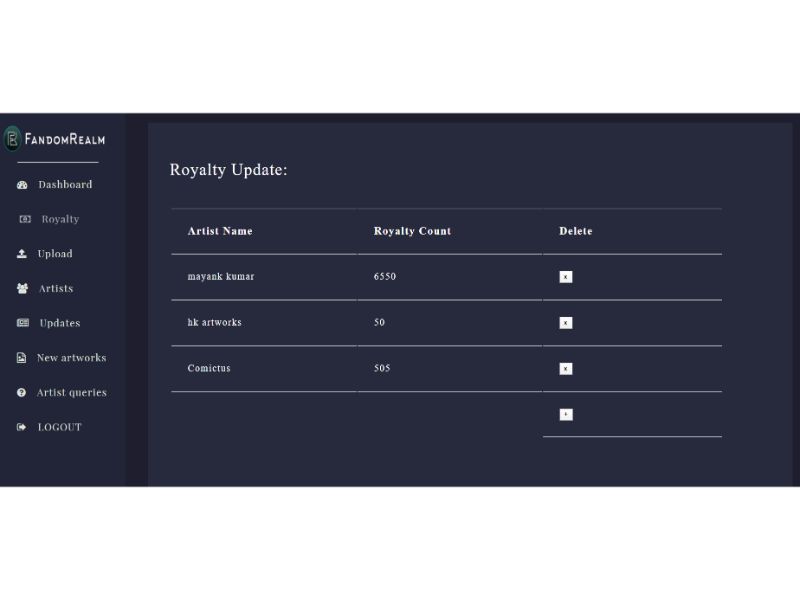Click the Updates card icon
Screen dimensions: 800x600
pos(22,323)
